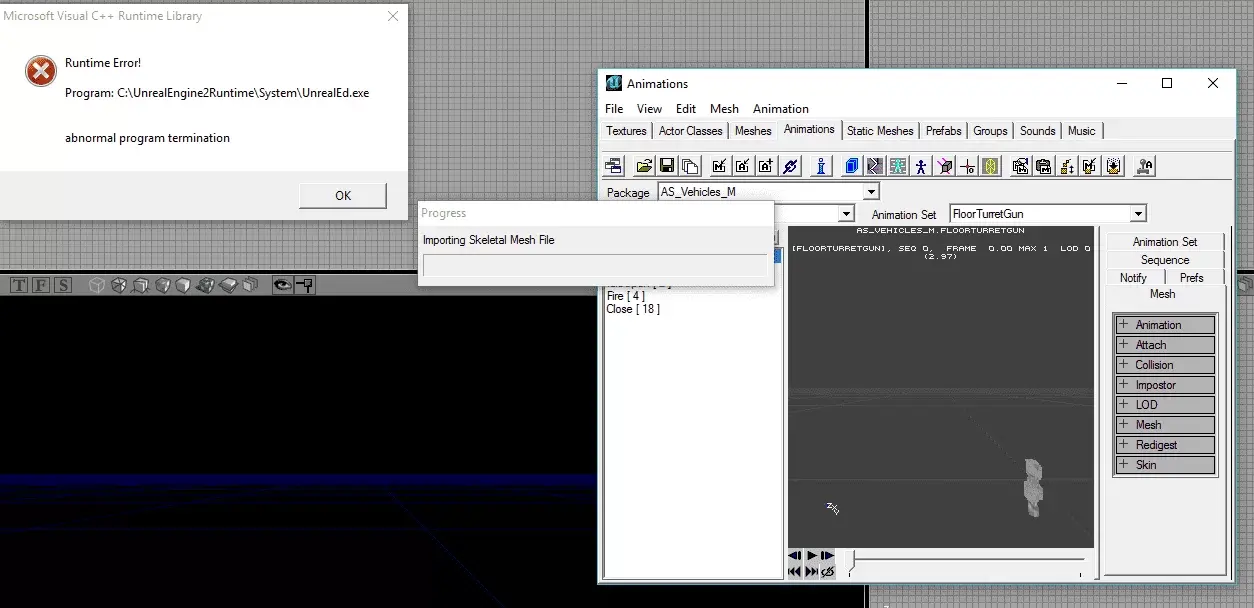This screenshot has height=608, width=1254.
Task: Switch to the Prefabs browser tab
Action: [x=944, y=131]
